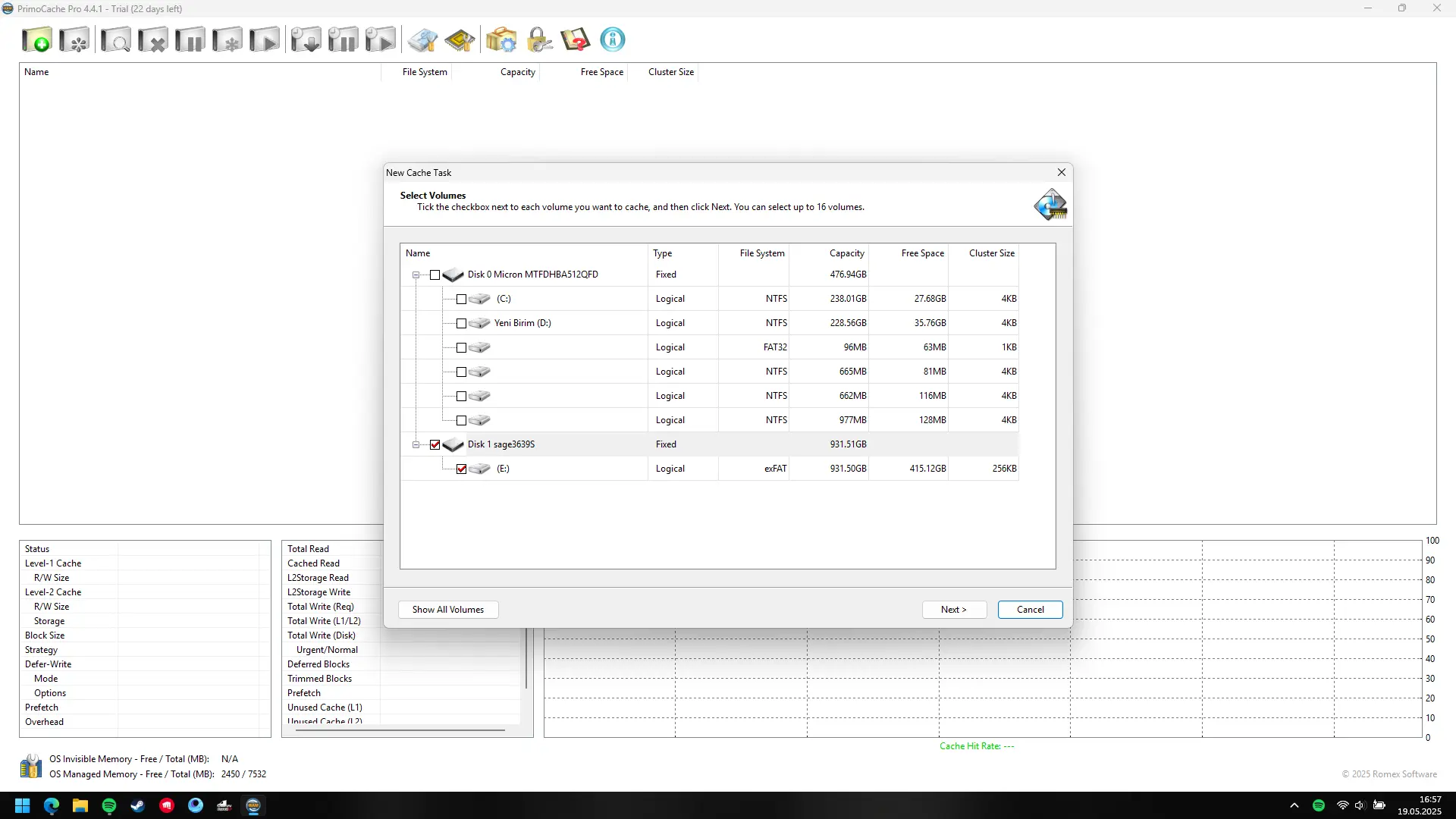1456x819 pixels.
Task: Click the Next > button
Action: (x=954, y=610)
